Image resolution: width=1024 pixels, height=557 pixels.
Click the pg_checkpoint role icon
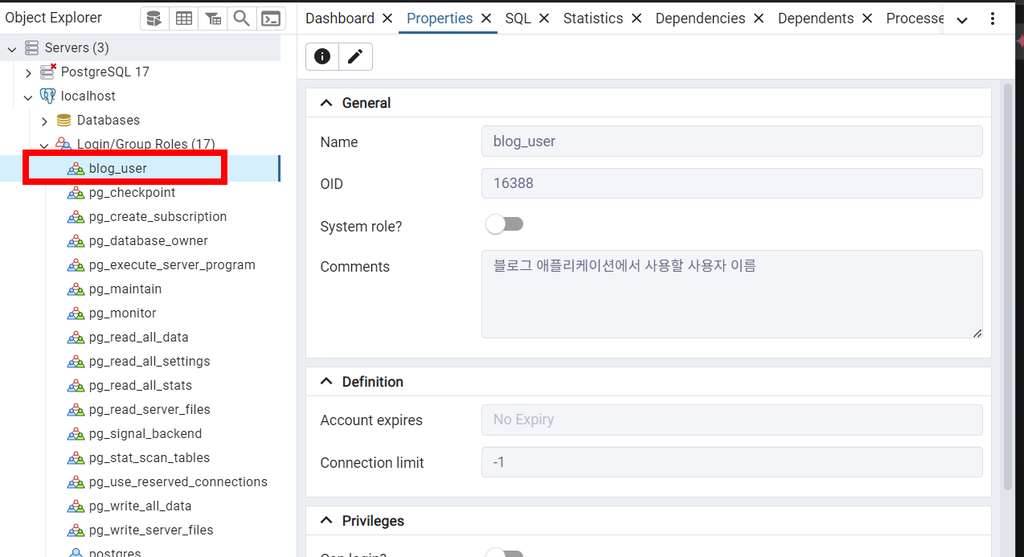(x=76, y=193)
